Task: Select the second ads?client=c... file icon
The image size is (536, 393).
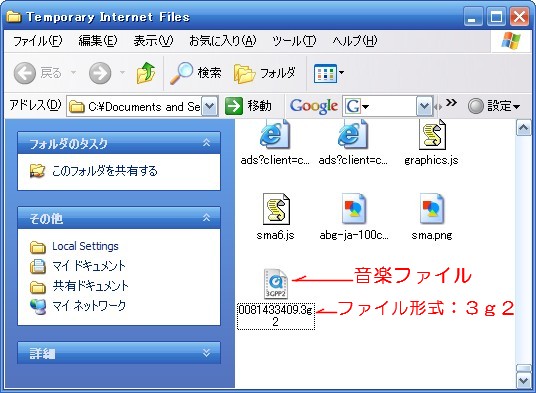Action: (x=352, y=135)
